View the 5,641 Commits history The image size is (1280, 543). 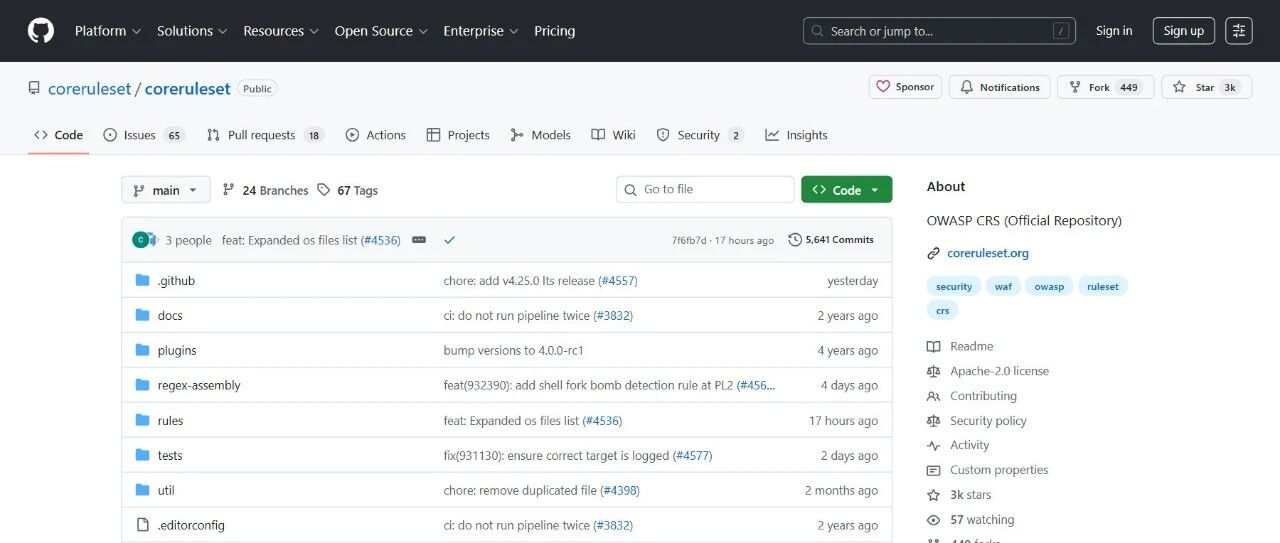[831, 240]
